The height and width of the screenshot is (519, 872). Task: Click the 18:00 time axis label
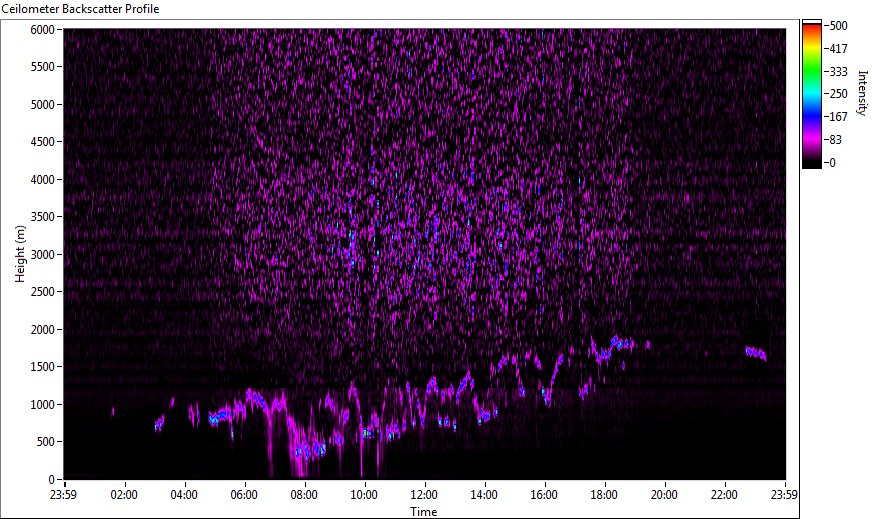tap(605, 495)
